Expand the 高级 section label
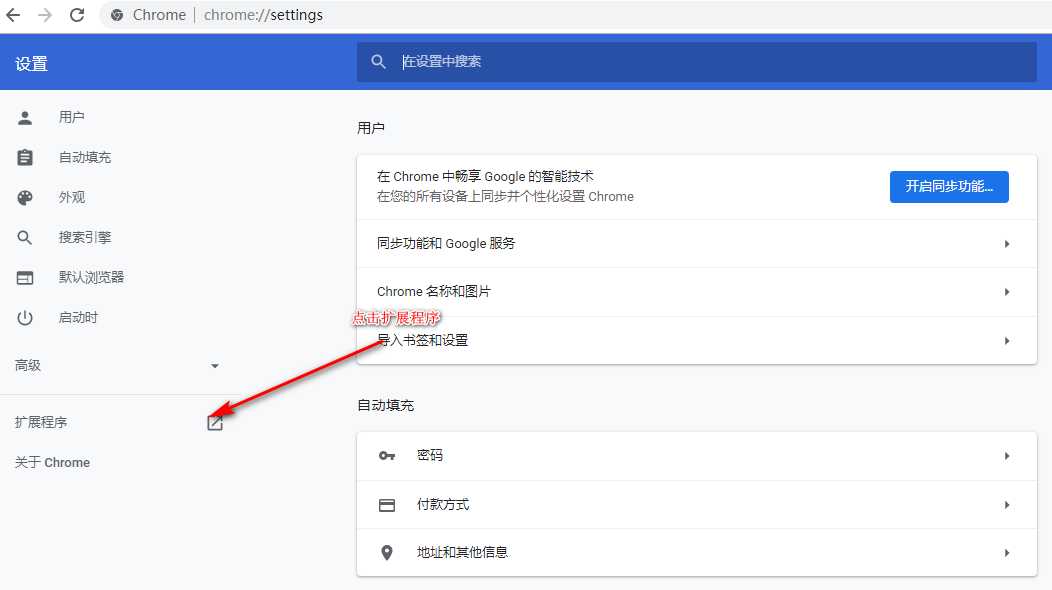 point(28,365)
